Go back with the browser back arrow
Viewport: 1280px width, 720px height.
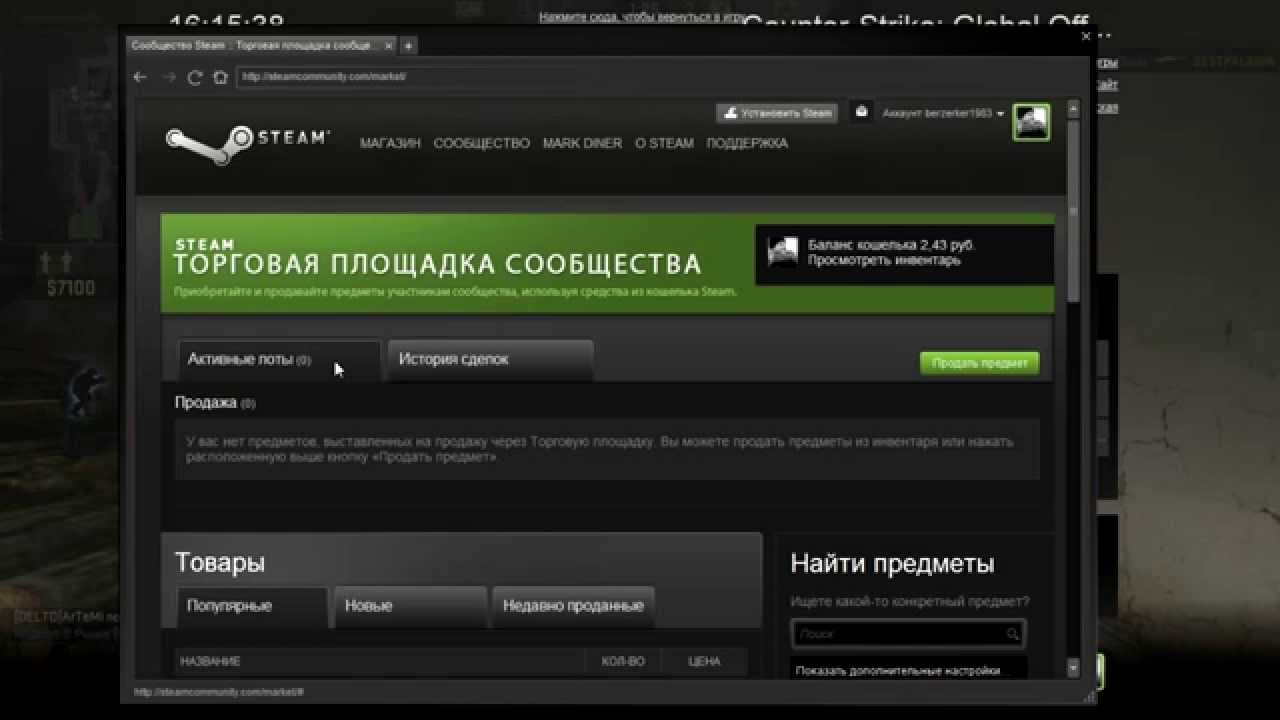(141, 77)
